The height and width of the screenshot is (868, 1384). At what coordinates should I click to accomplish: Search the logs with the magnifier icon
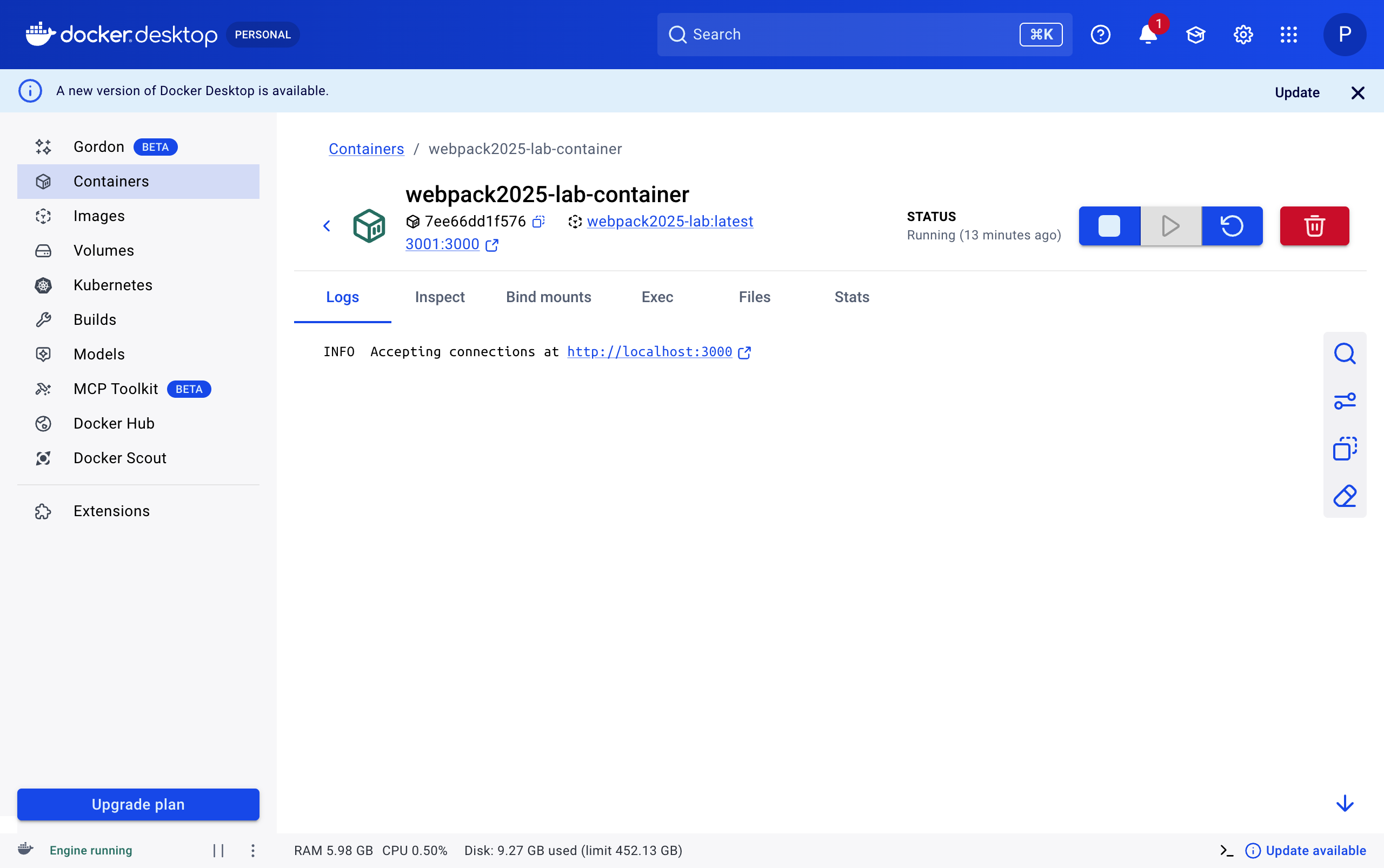[1345, 353]
